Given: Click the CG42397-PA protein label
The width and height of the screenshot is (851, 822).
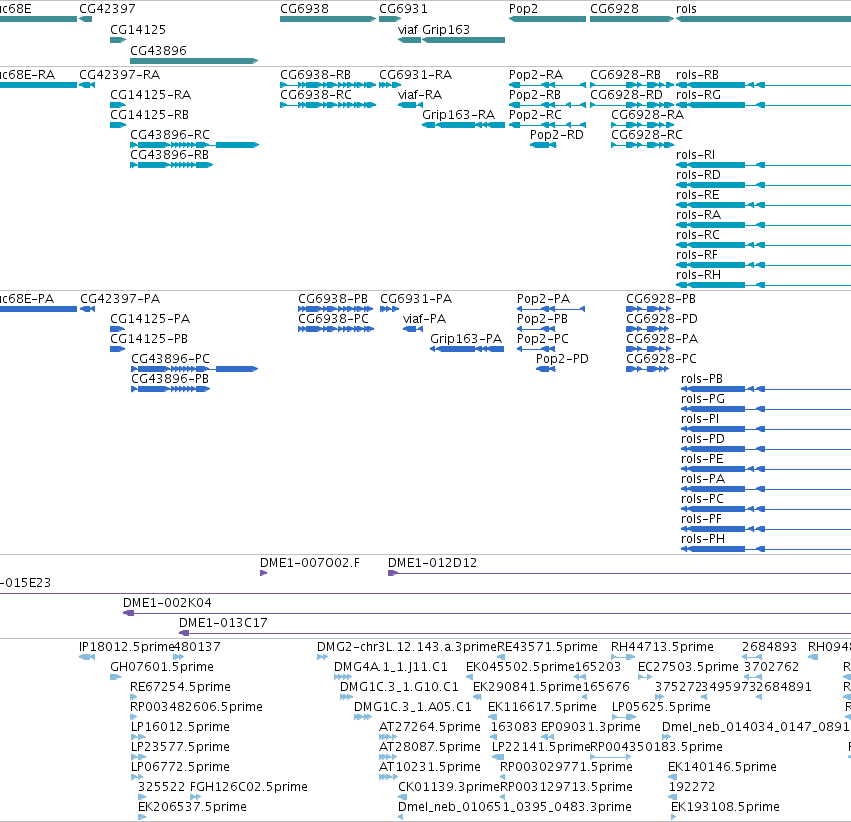Looking at the screenshot, I should [120, 299].
